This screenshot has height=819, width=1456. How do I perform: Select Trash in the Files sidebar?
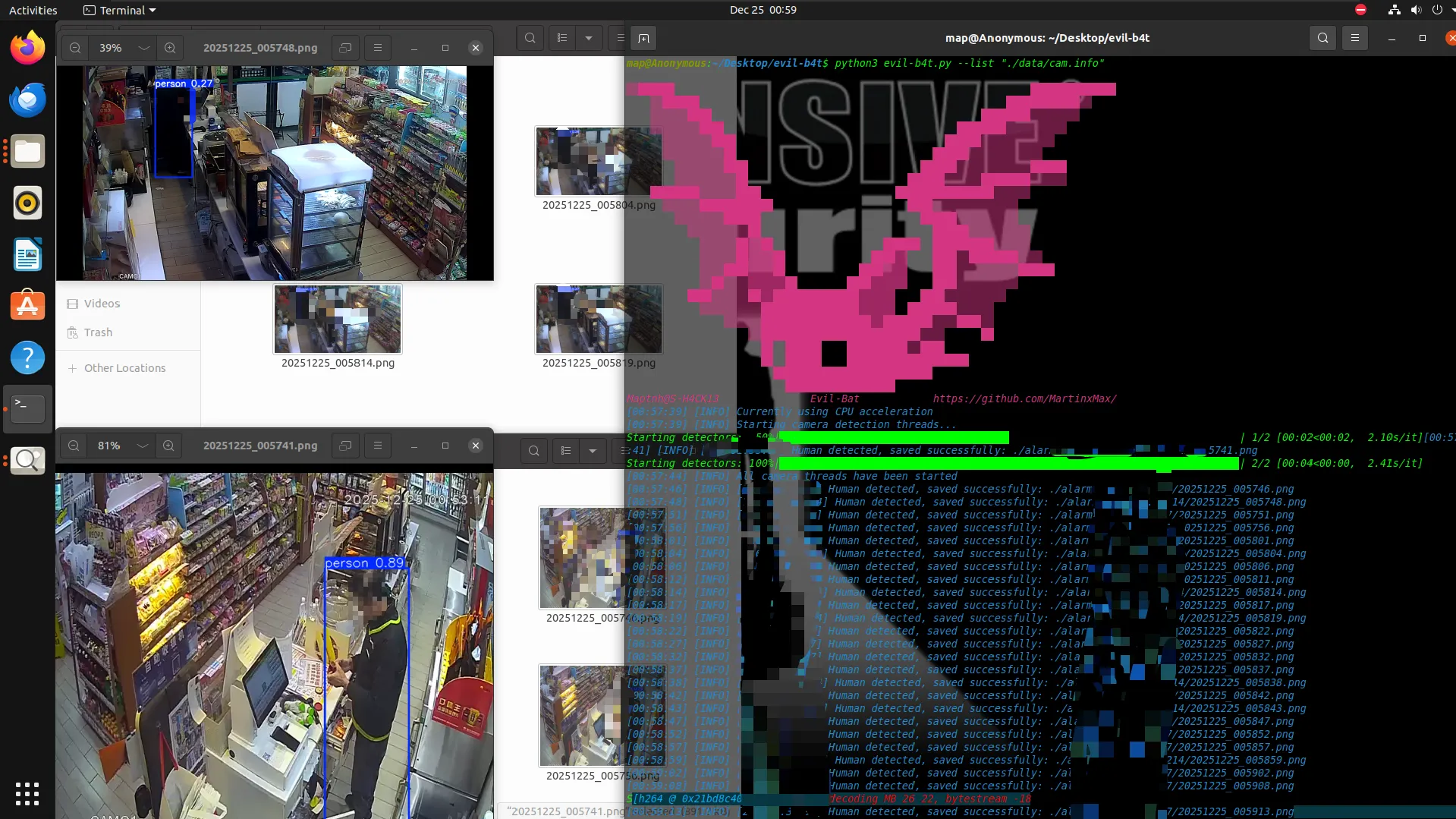[x=98, y=332]
